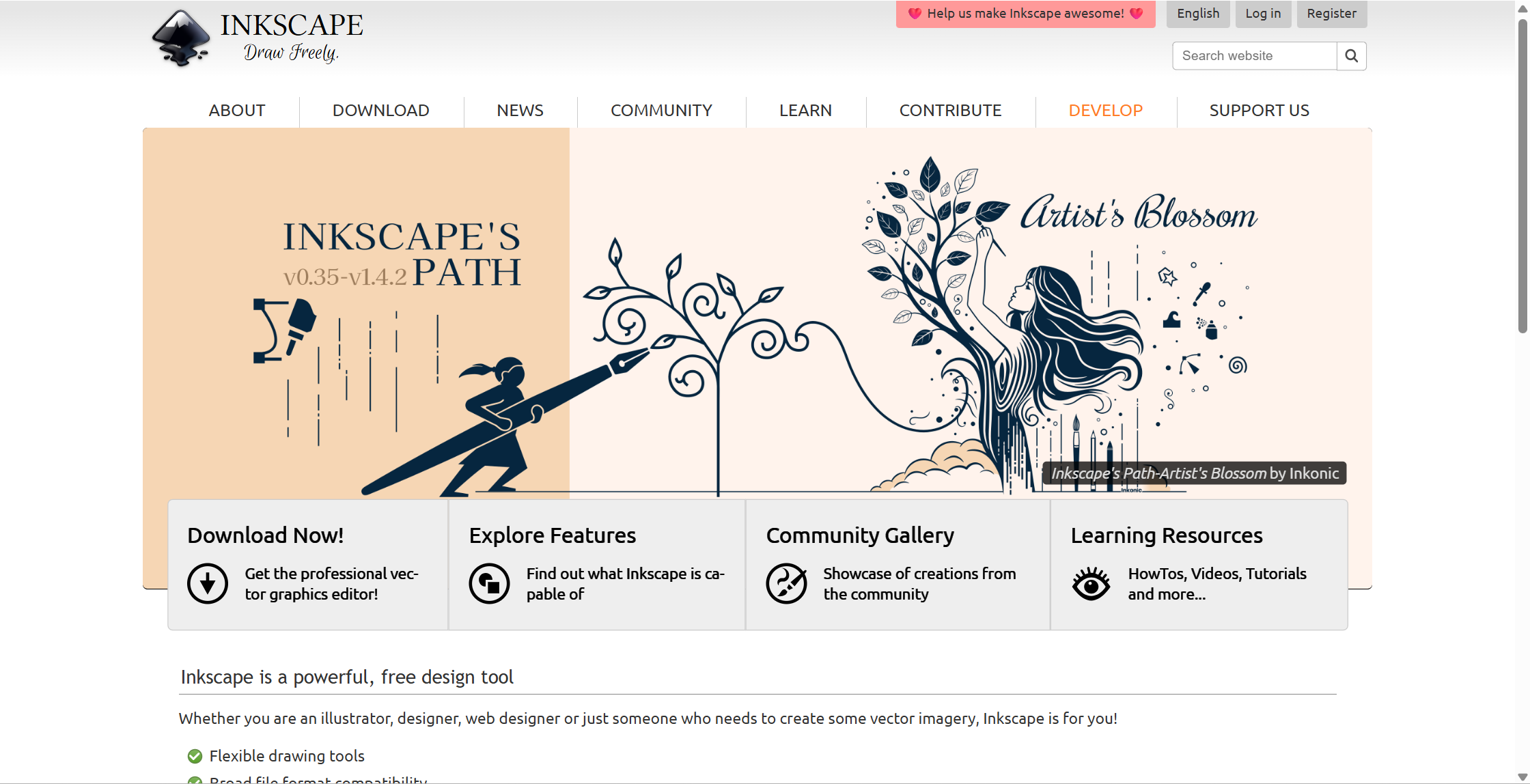
Task: Click green checkmark beside Flexible drawing tools
Action: [195, 756]
